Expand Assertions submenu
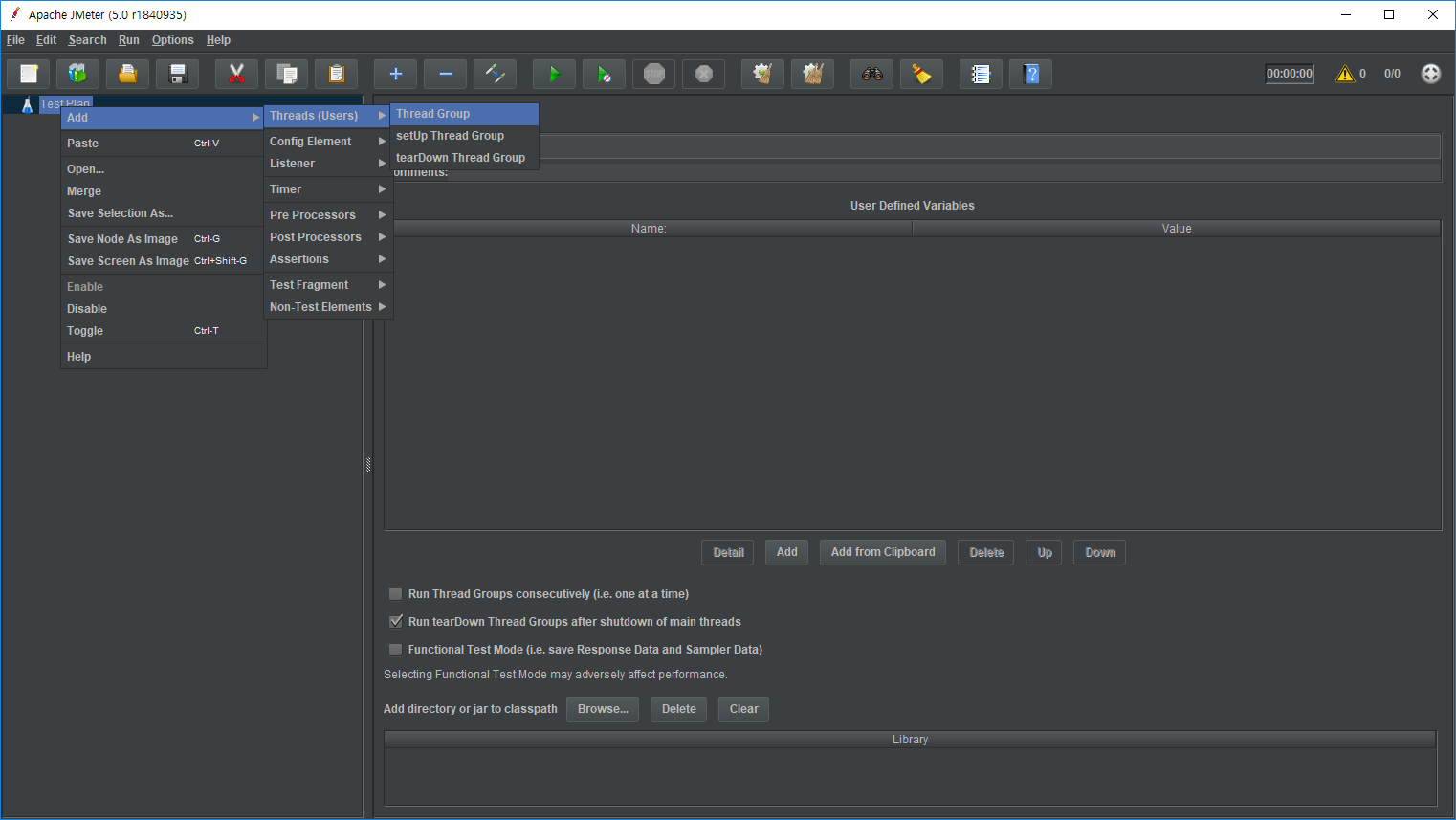 click(327, 259)
